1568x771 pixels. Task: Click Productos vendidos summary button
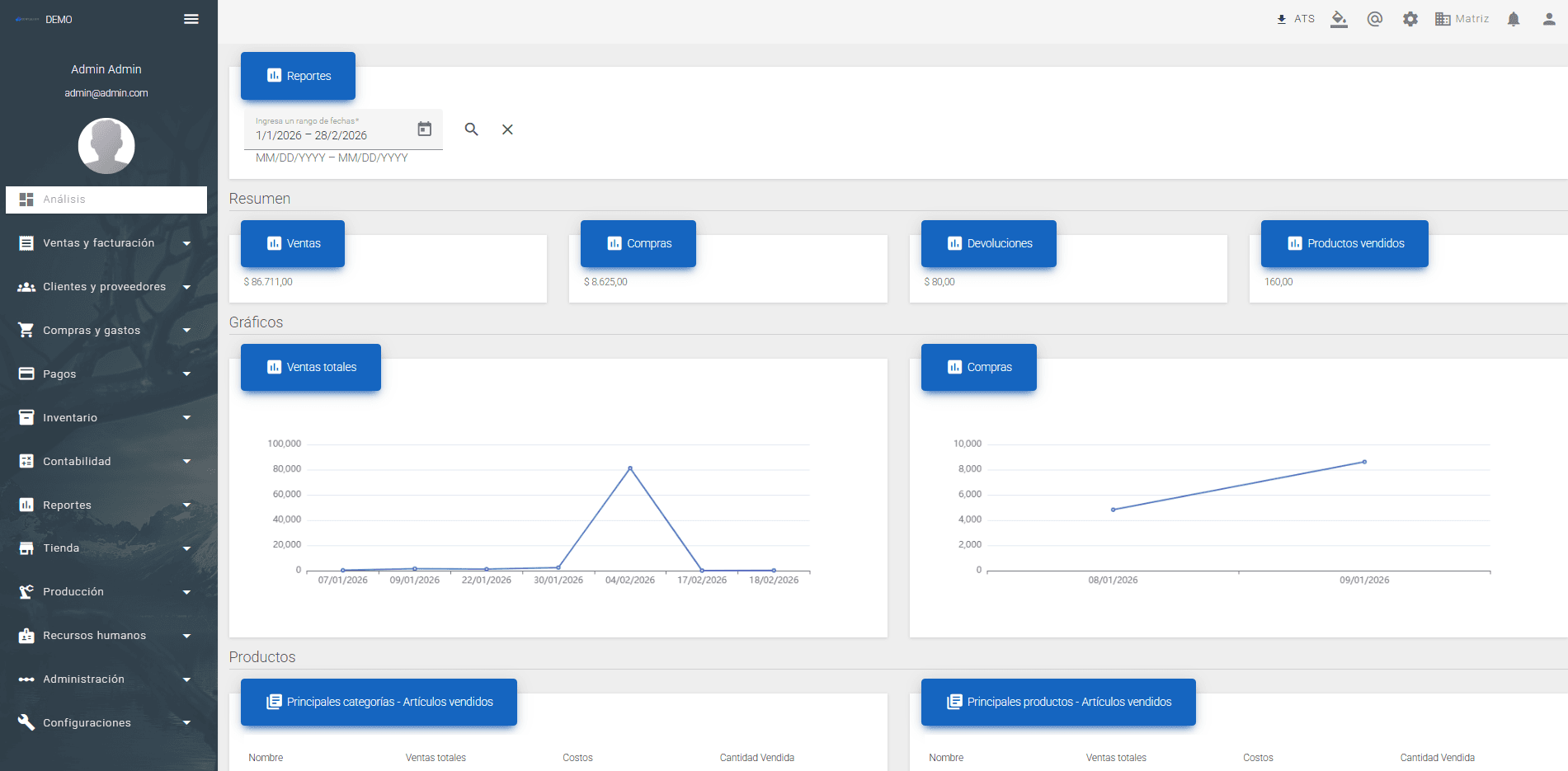point(1344,243)
